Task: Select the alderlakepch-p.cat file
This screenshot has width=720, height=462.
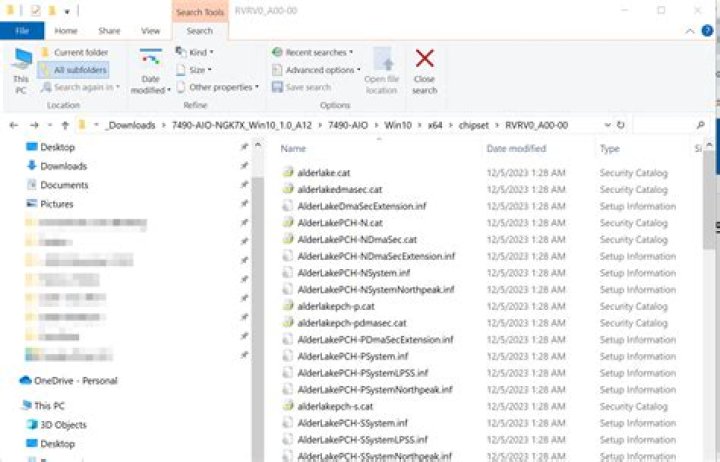Action: [336, 306]
